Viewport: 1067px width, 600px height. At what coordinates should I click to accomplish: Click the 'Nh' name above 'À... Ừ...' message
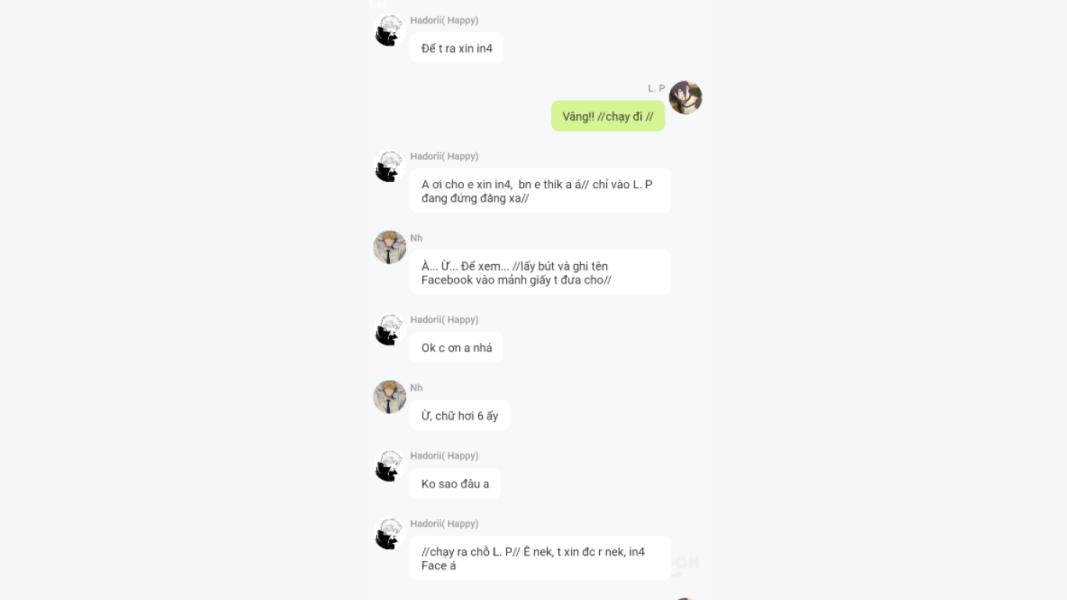(416, 238)
